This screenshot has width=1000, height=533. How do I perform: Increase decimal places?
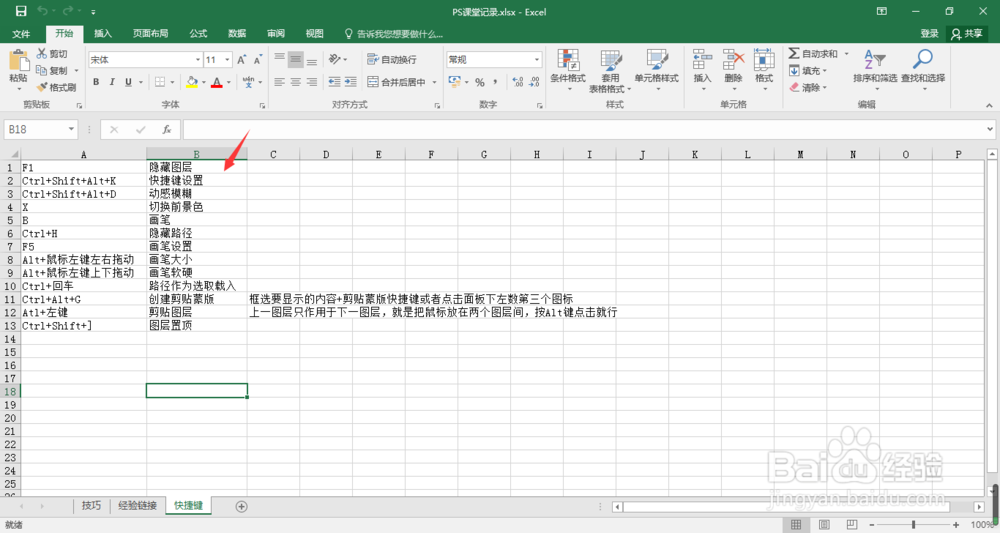click(518, 82)
